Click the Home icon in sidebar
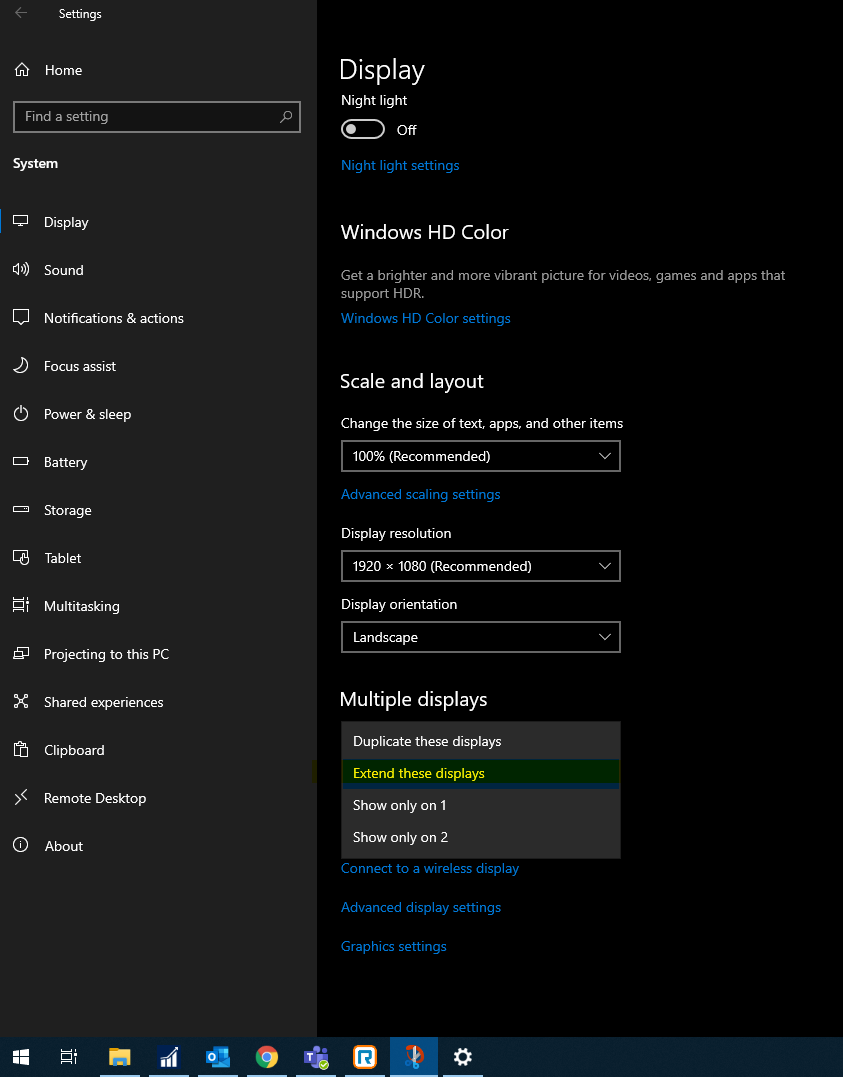Viewport: 843px width, 1077px height. [x=22, y=70]
